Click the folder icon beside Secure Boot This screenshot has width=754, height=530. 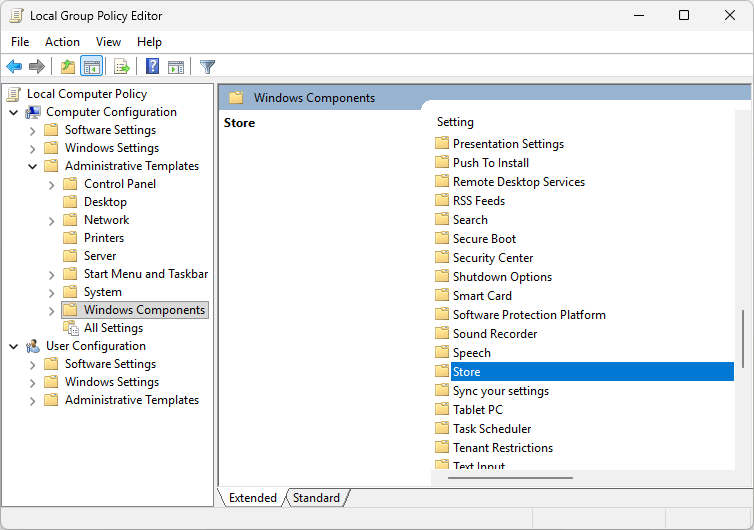pos(441,238)
